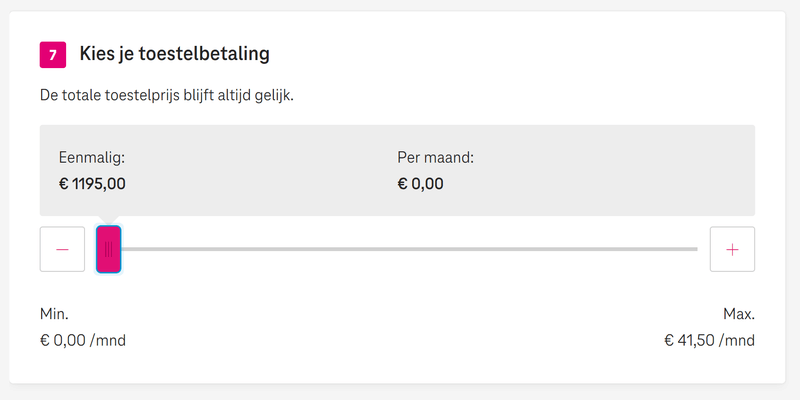
Task: Select the 'Eenmalig:' label
Action: pyautogui.click(x=92, y=157)
